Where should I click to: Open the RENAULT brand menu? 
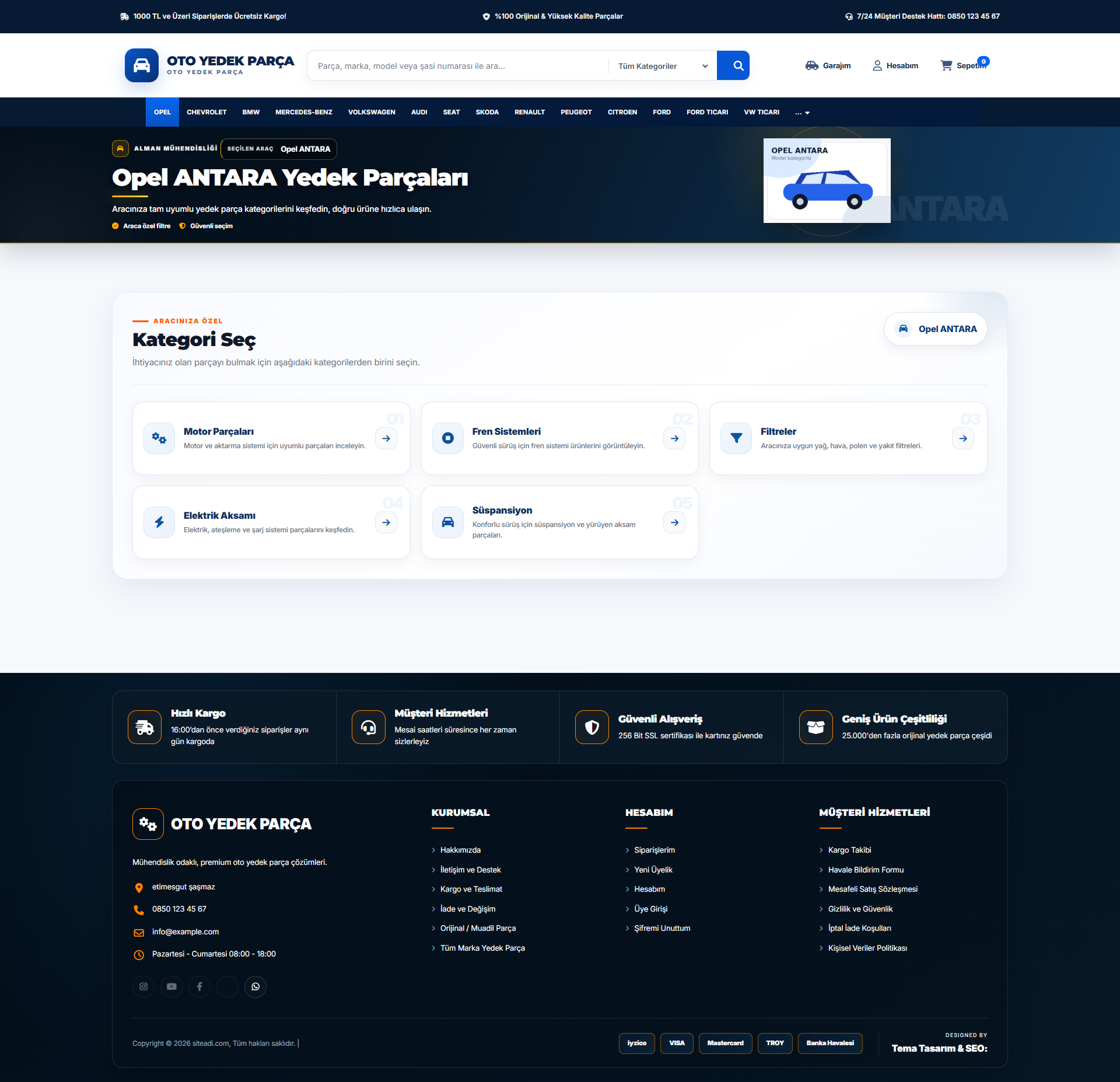pyautogui.click(x=530, y=112)
